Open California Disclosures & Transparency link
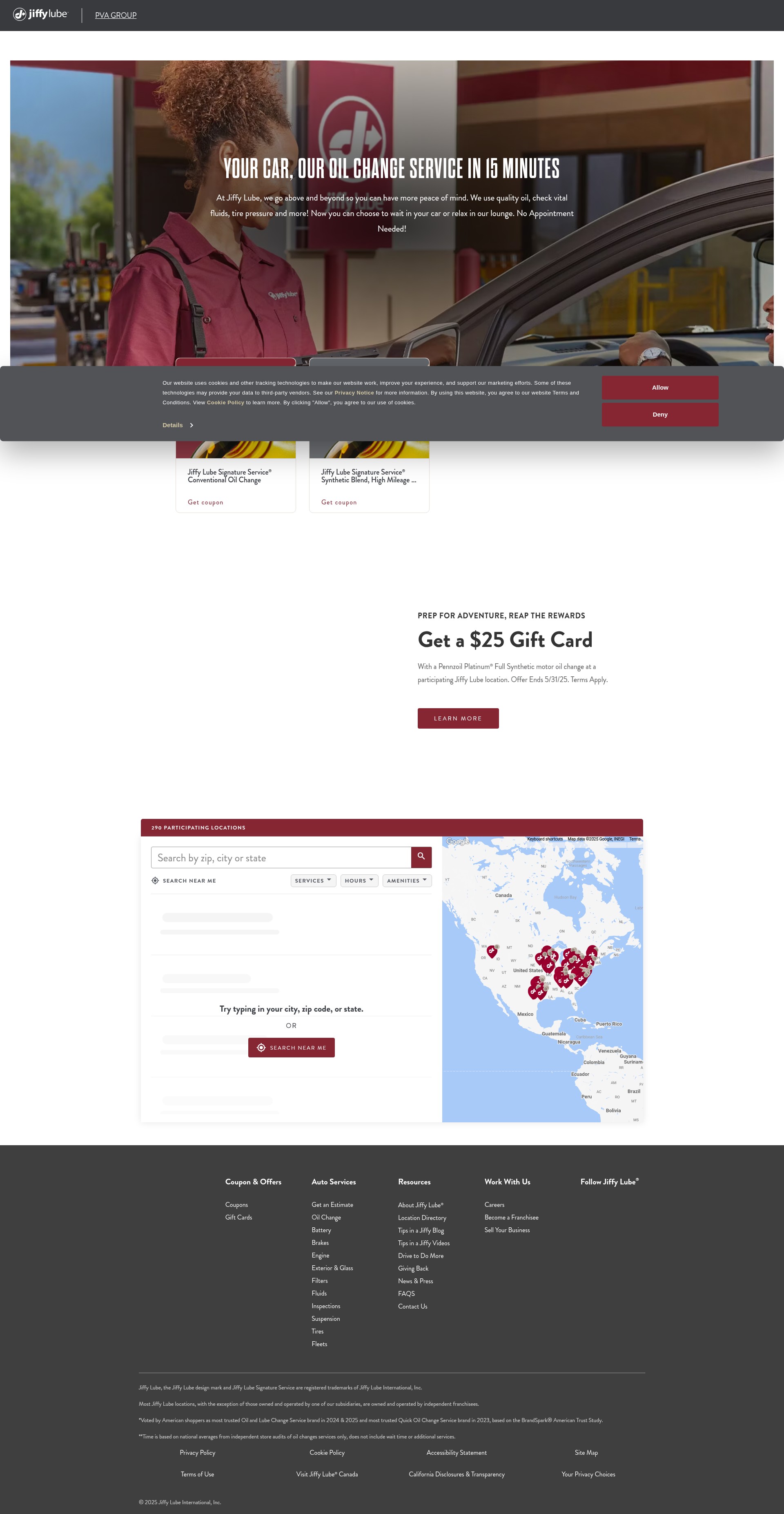 point(457,1474)
